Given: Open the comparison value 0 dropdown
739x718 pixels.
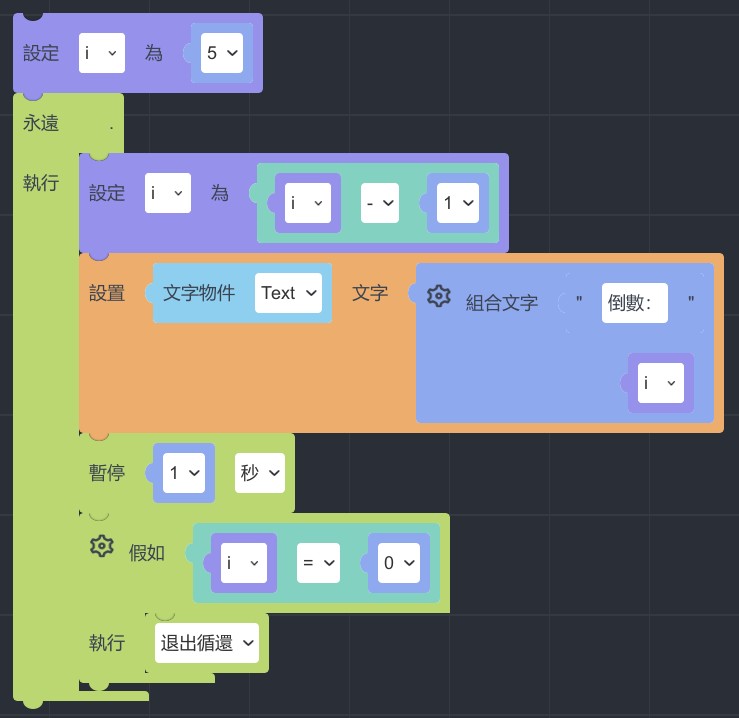Looking at the screenshot, I should pos(399,563).
